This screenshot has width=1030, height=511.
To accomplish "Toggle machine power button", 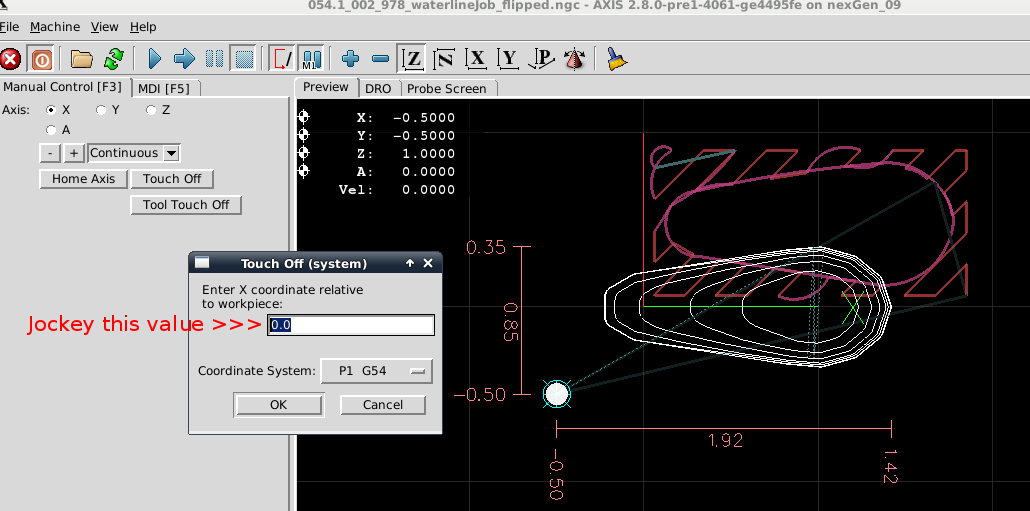I will [41, 59].
